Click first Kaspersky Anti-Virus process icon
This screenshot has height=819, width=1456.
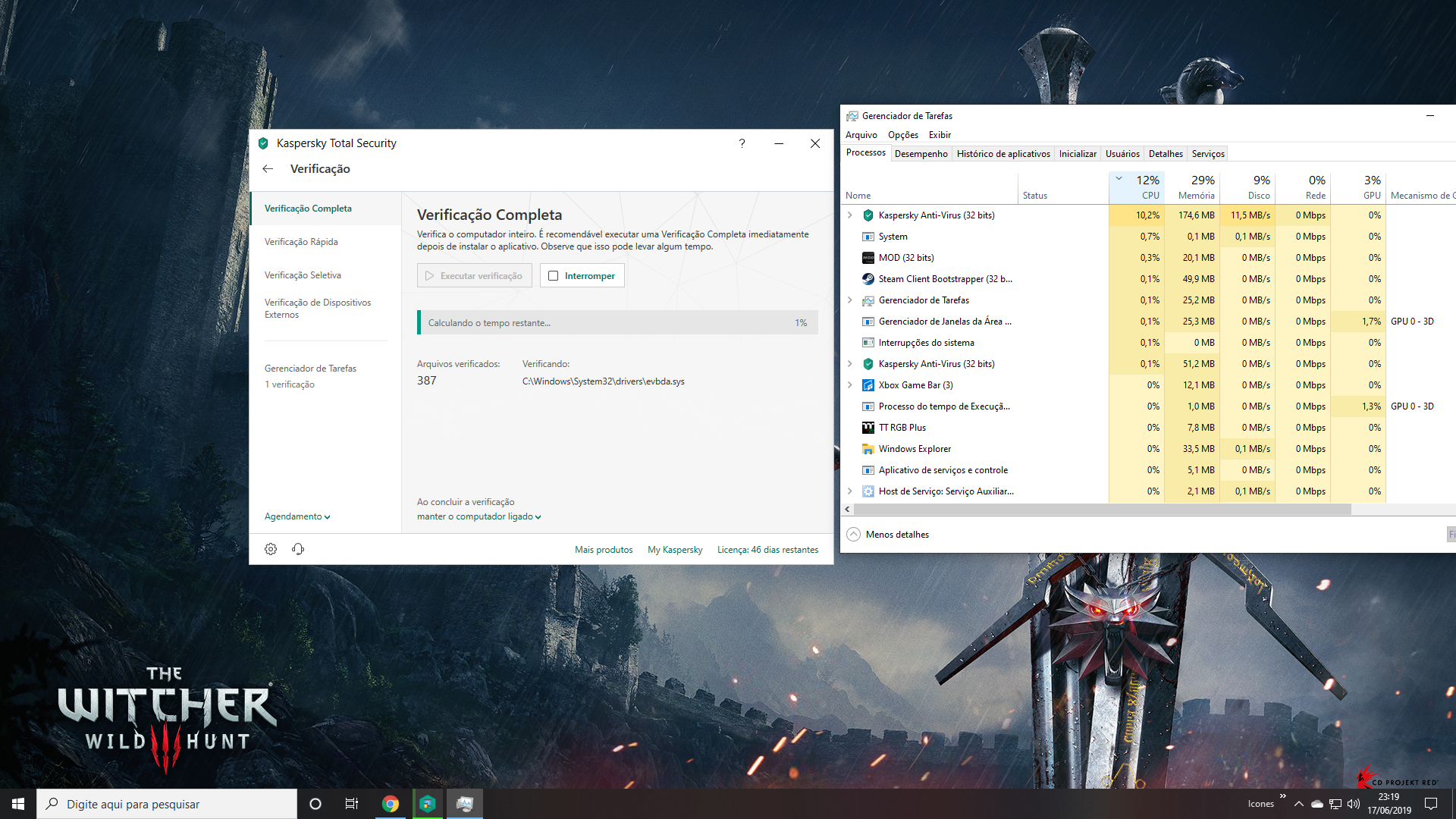(x=868, y=215)
